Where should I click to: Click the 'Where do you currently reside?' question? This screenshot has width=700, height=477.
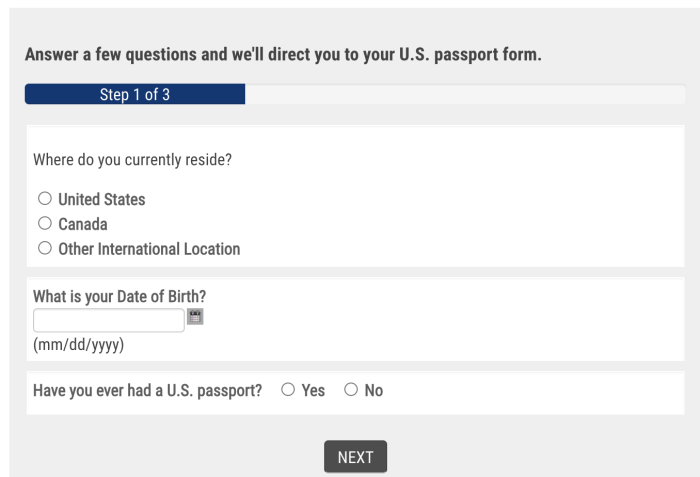(x=133, y=160)
